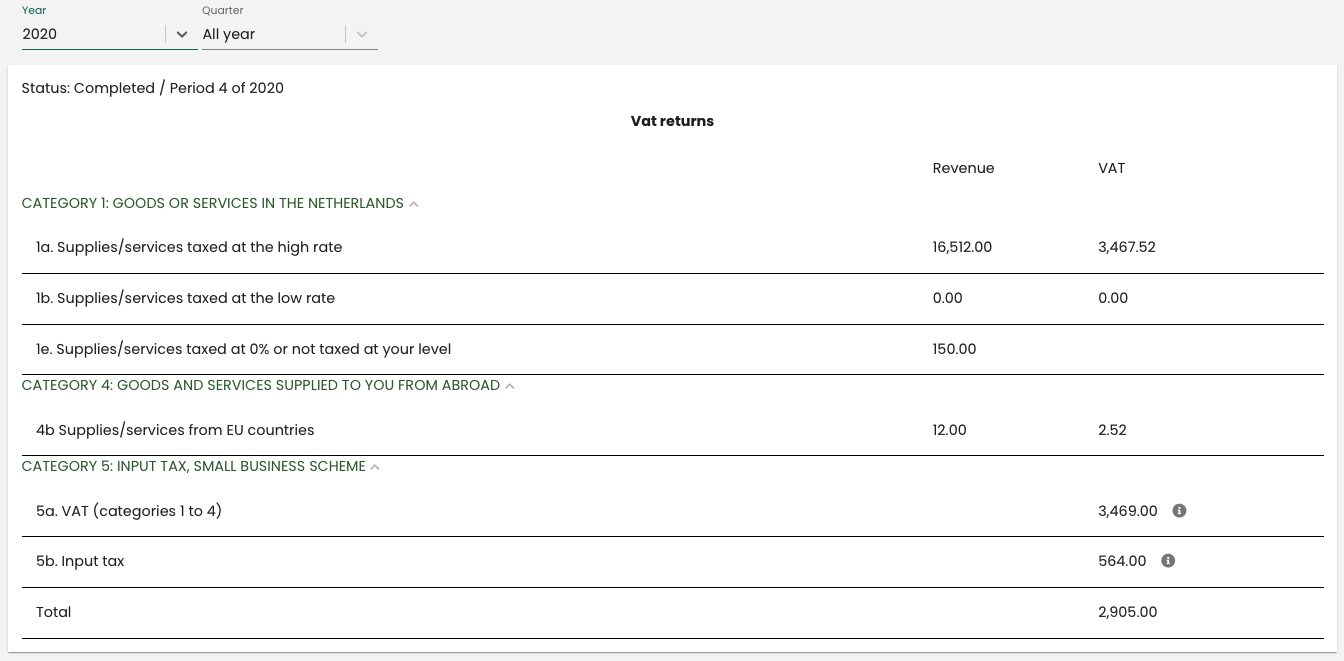
Task: Click the Quarter field showing All year
Action: (272, 34)
